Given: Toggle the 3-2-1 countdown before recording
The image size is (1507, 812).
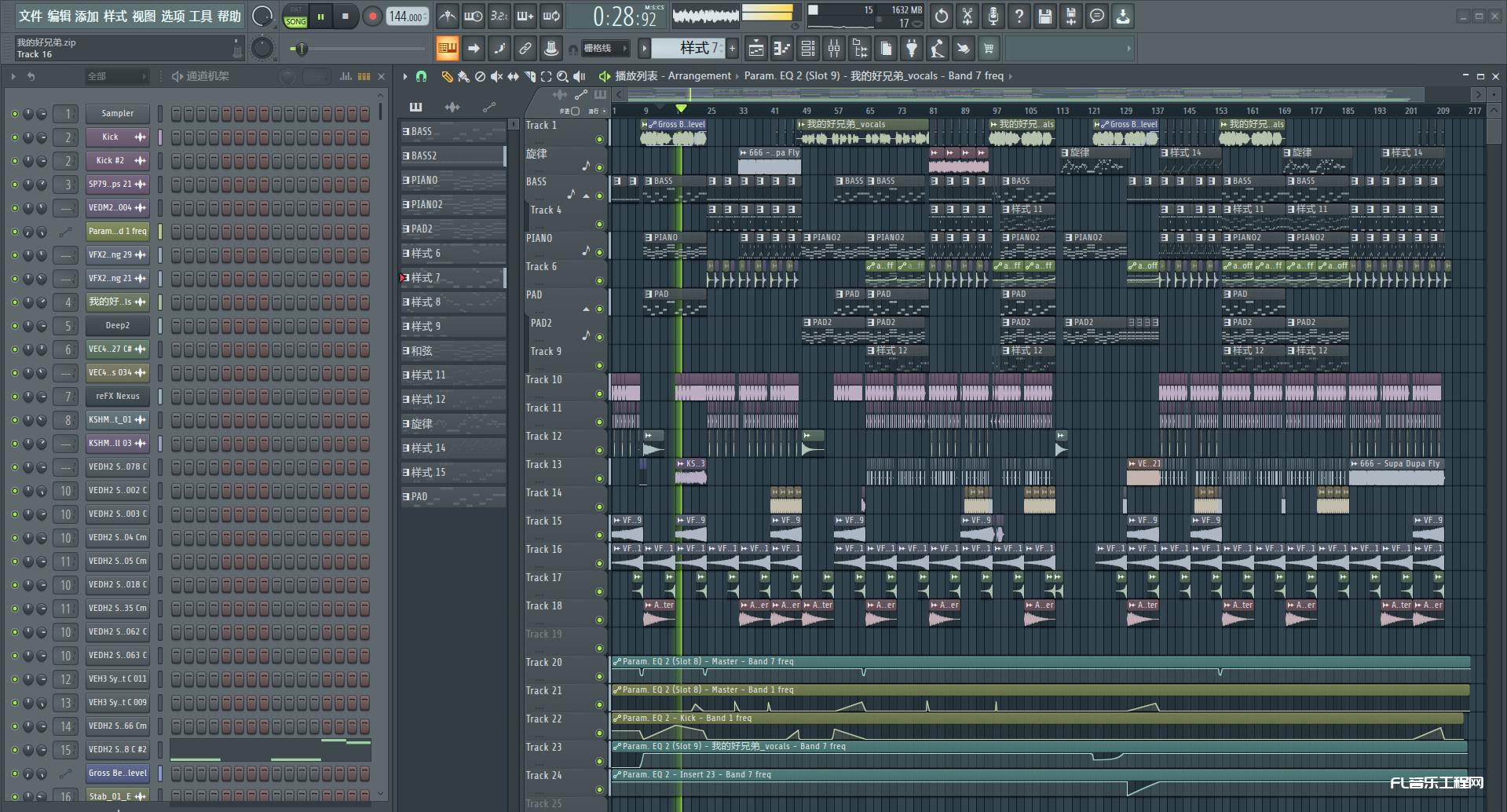Looking at the screenshot, I should click(x=499, y=16).
